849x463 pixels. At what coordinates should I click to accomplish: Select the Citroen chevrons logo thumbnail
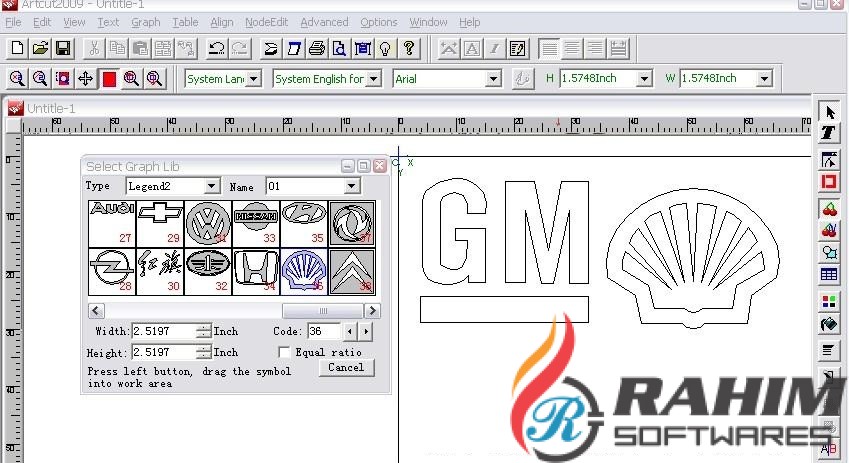pos(352,272)
